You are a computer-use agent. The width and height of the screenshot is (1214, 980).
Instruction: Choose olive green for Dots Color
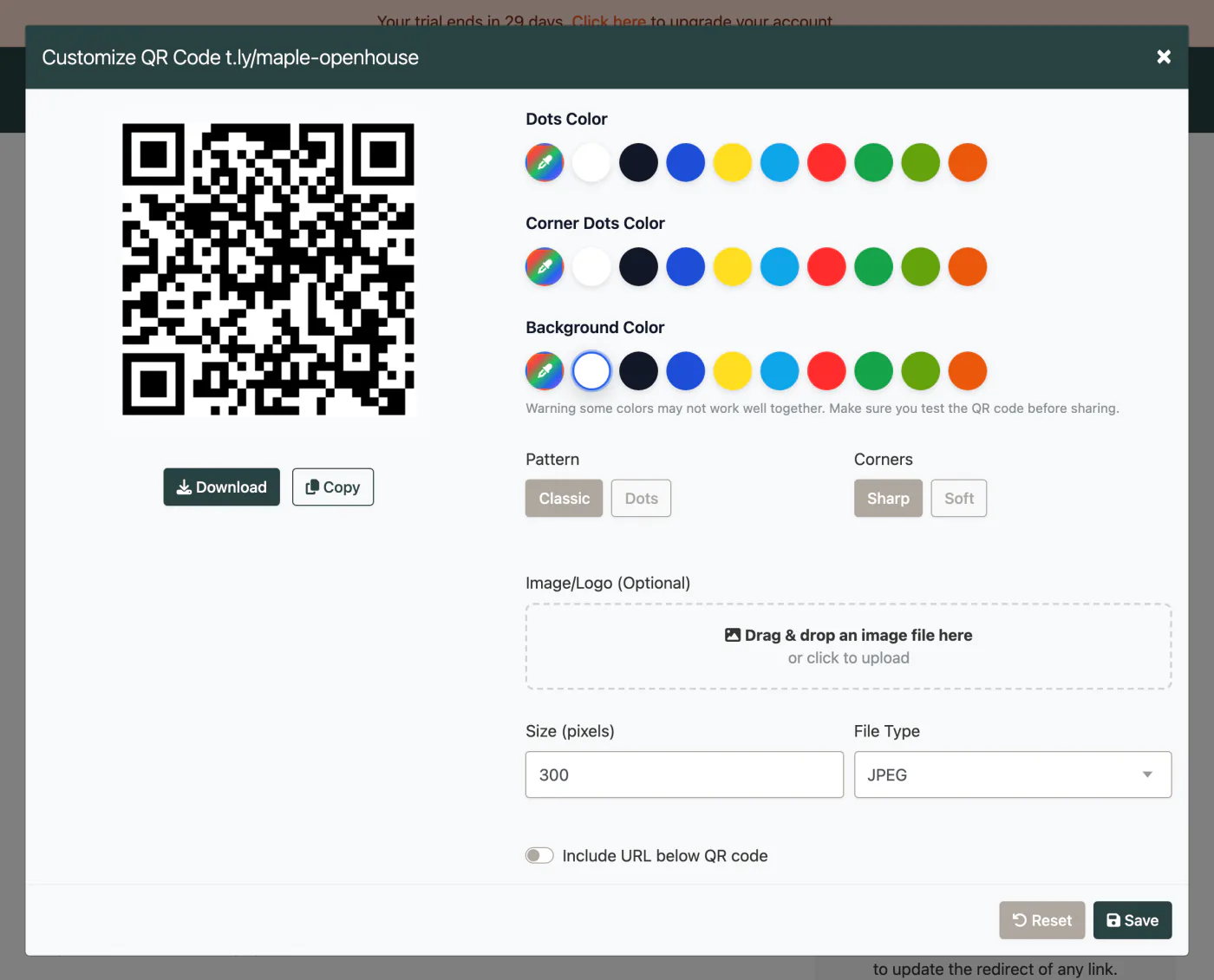(921, 162)
